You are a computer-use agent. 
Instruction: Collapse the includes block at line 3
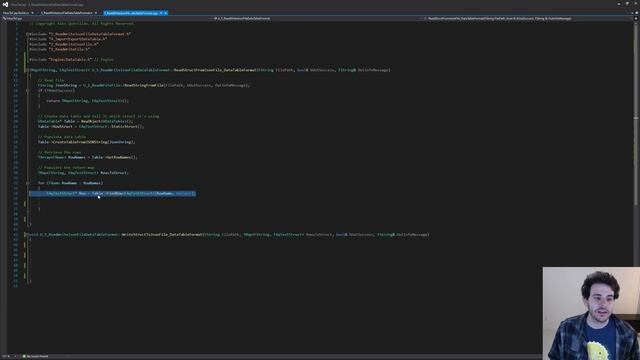(27, 34)
